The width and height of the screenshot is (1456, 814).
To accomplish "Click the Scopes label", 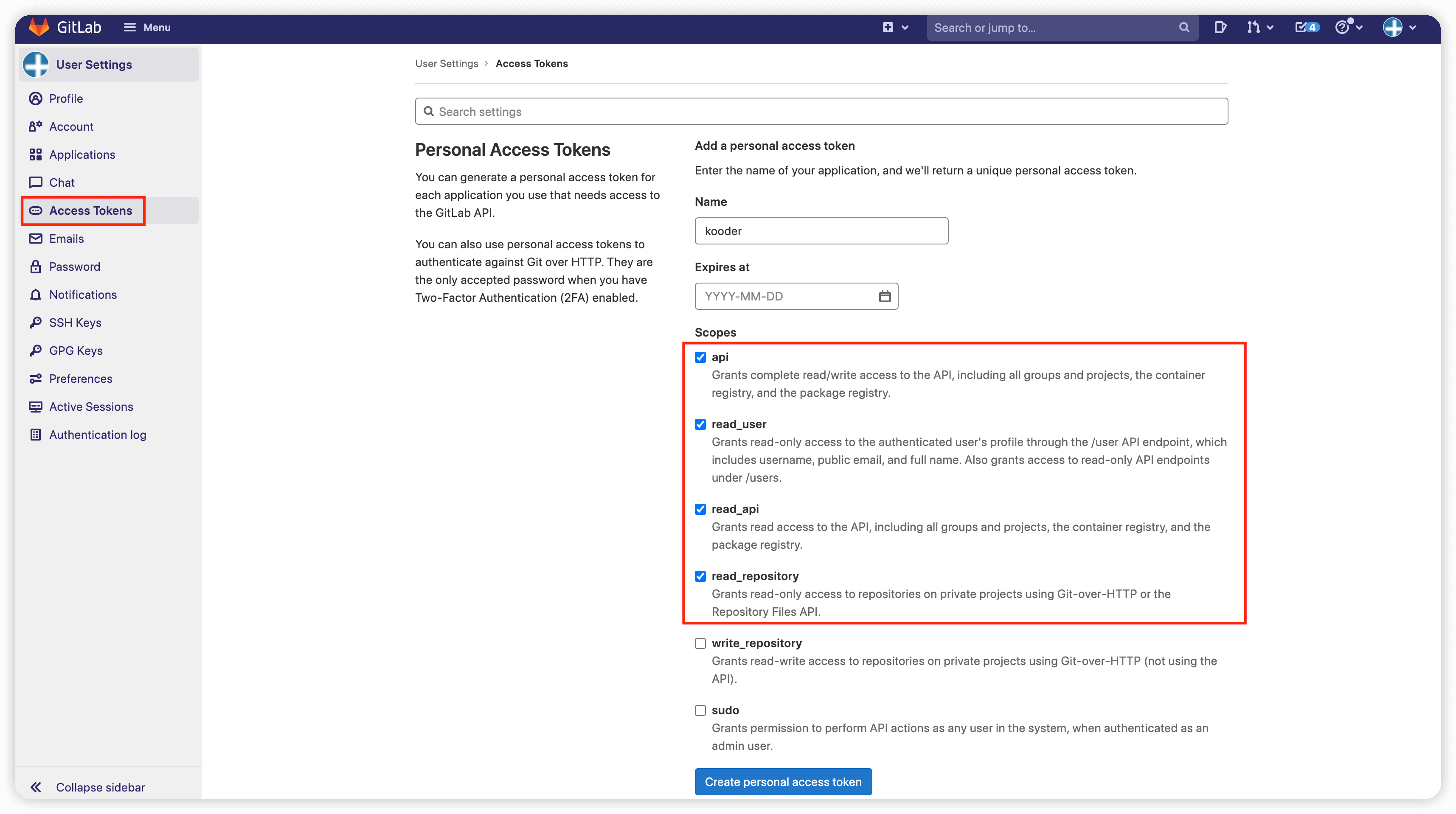I will click(715, 332).
